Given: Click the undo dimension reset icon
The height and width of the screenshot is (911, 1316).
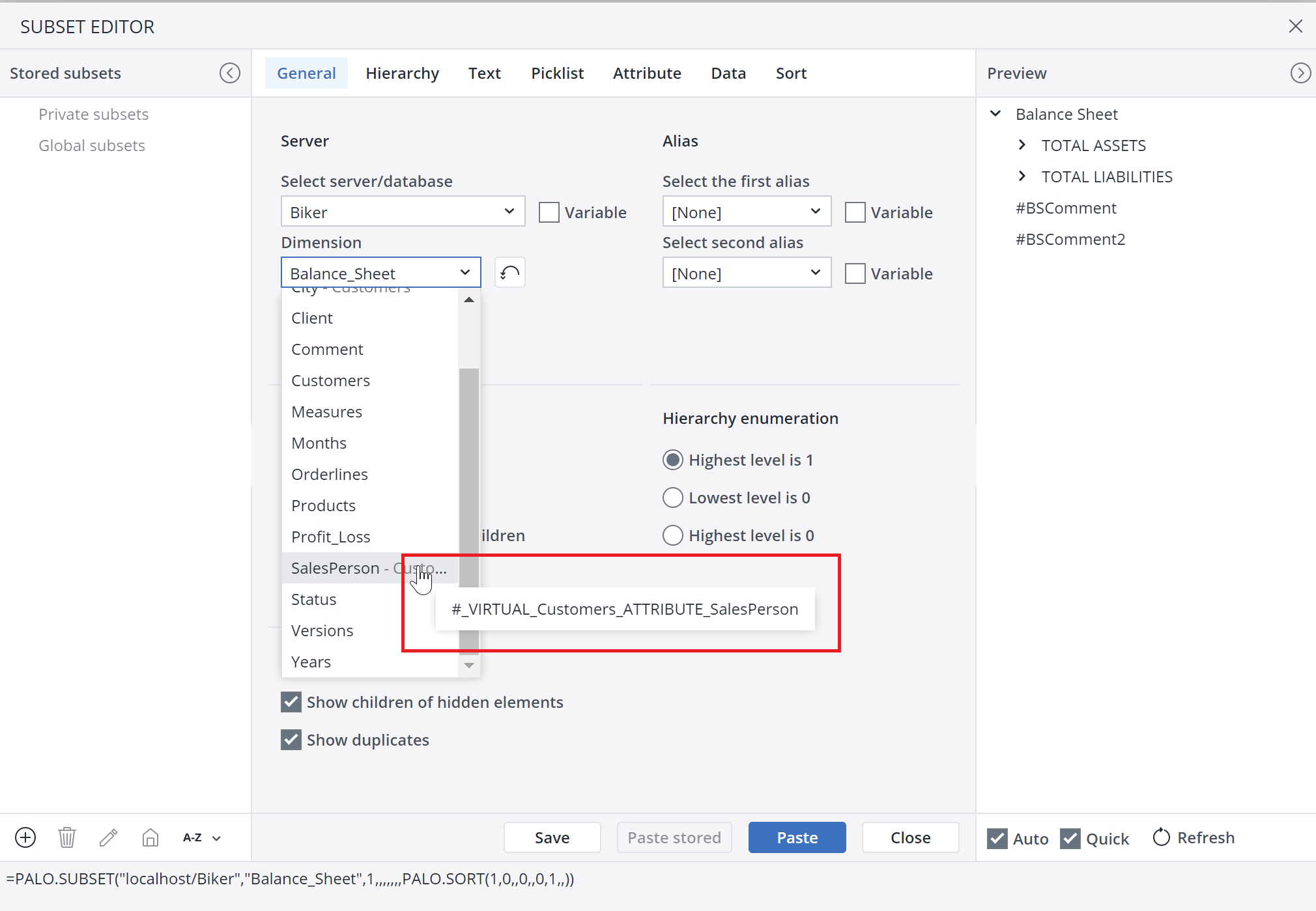Looking at the screenshot, I should pos(509,273).
